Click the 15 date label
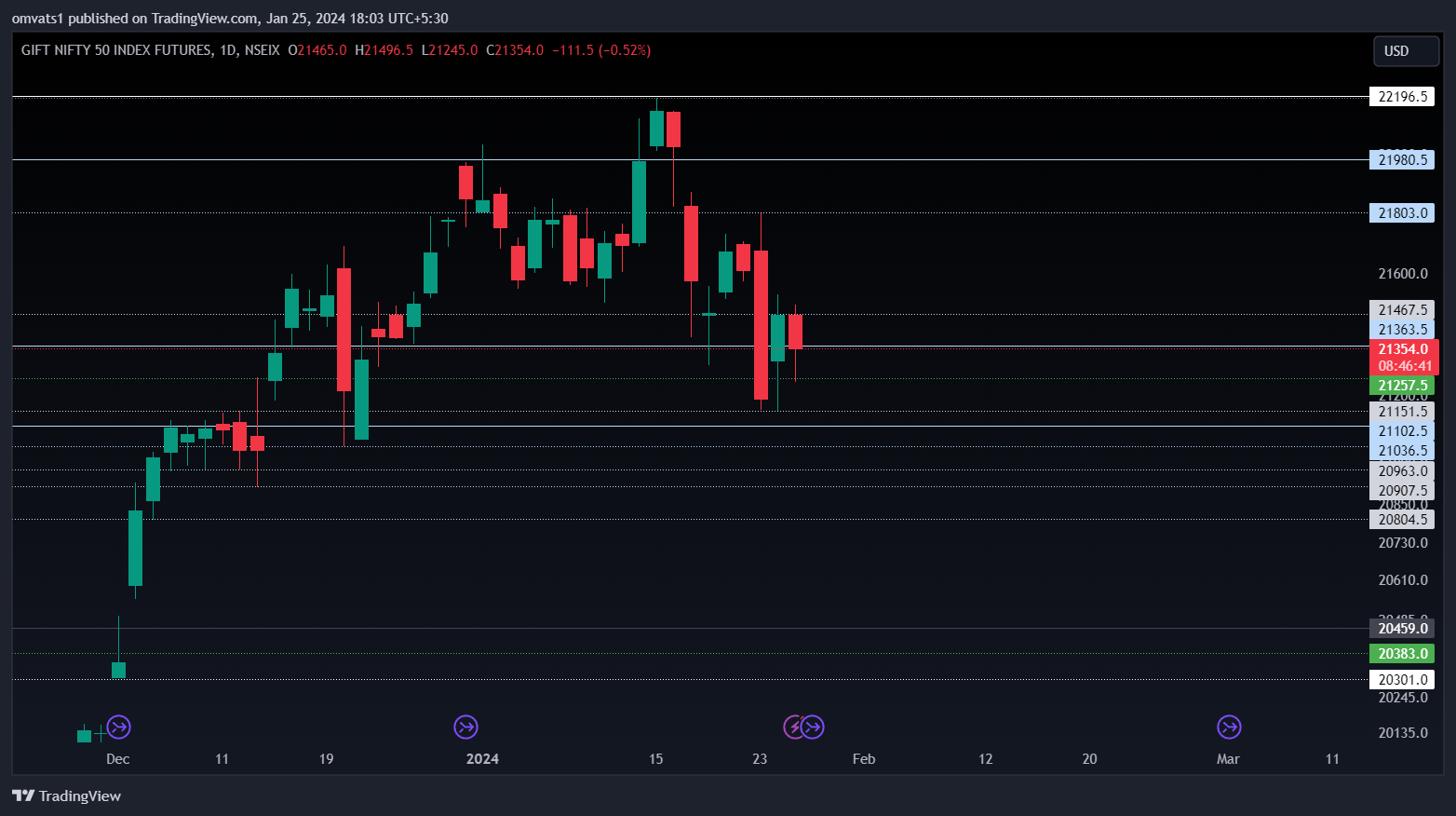The height and width of the screenshot is (816, 1456). point(656,759)
